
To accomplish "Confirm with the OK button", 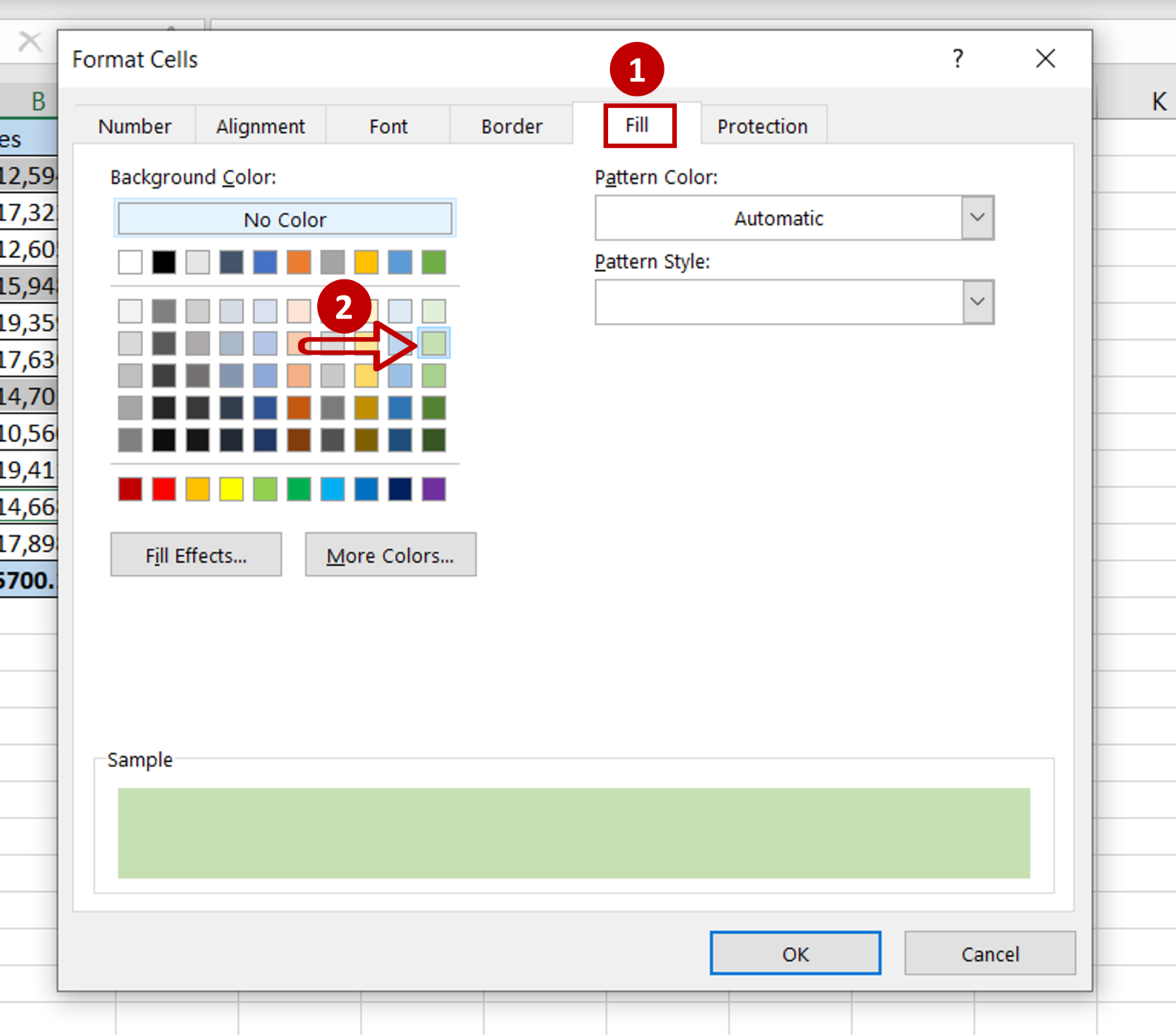I will [795, 954].
